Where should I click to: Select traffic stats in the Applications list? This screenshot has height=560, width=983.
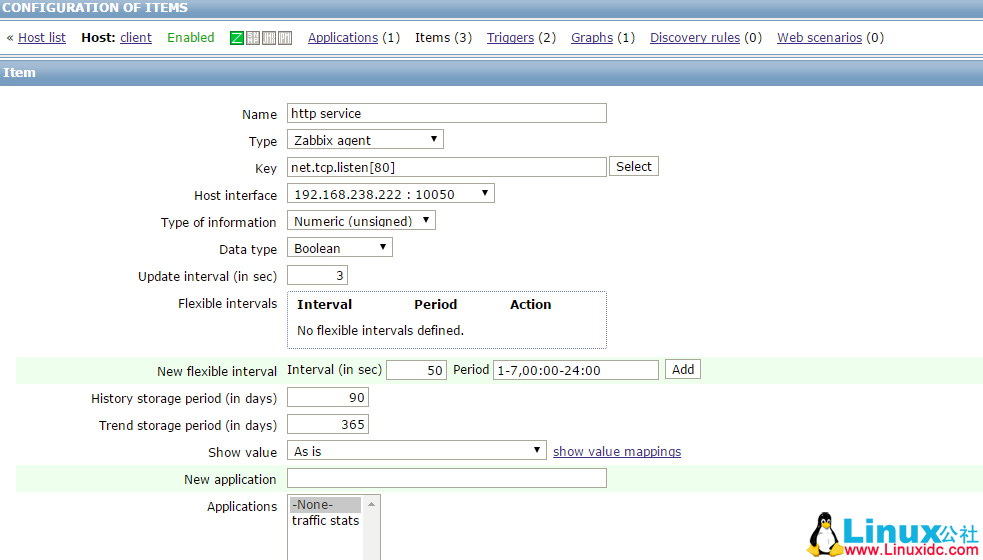point(325,521)
